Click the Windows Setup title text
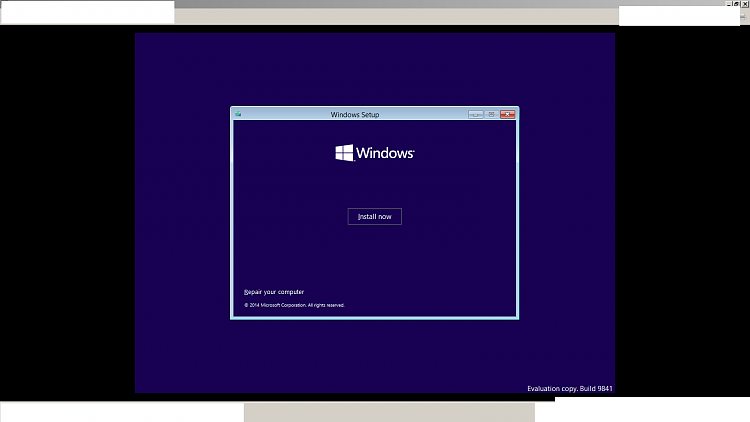This screenshot has width=750, height=422. coord(355,115)
